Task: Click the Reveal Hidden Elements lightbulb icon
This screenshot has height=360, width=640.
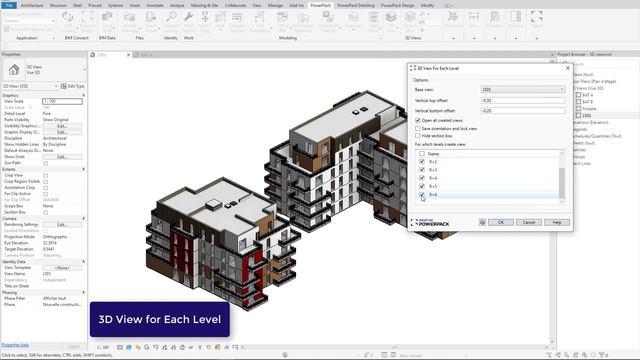Action: [200, 347]
